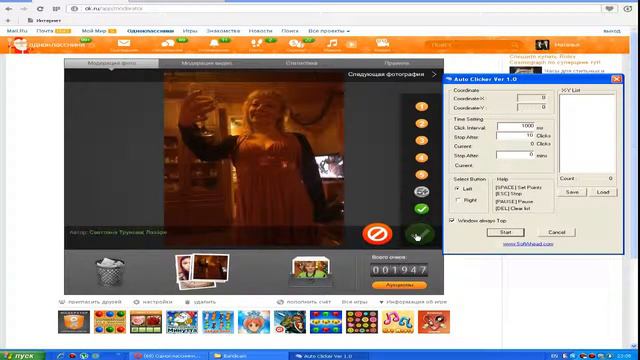This screenshot has width=640, height=360.
Task: Click Load button under XY List
Action: (603, 192)
